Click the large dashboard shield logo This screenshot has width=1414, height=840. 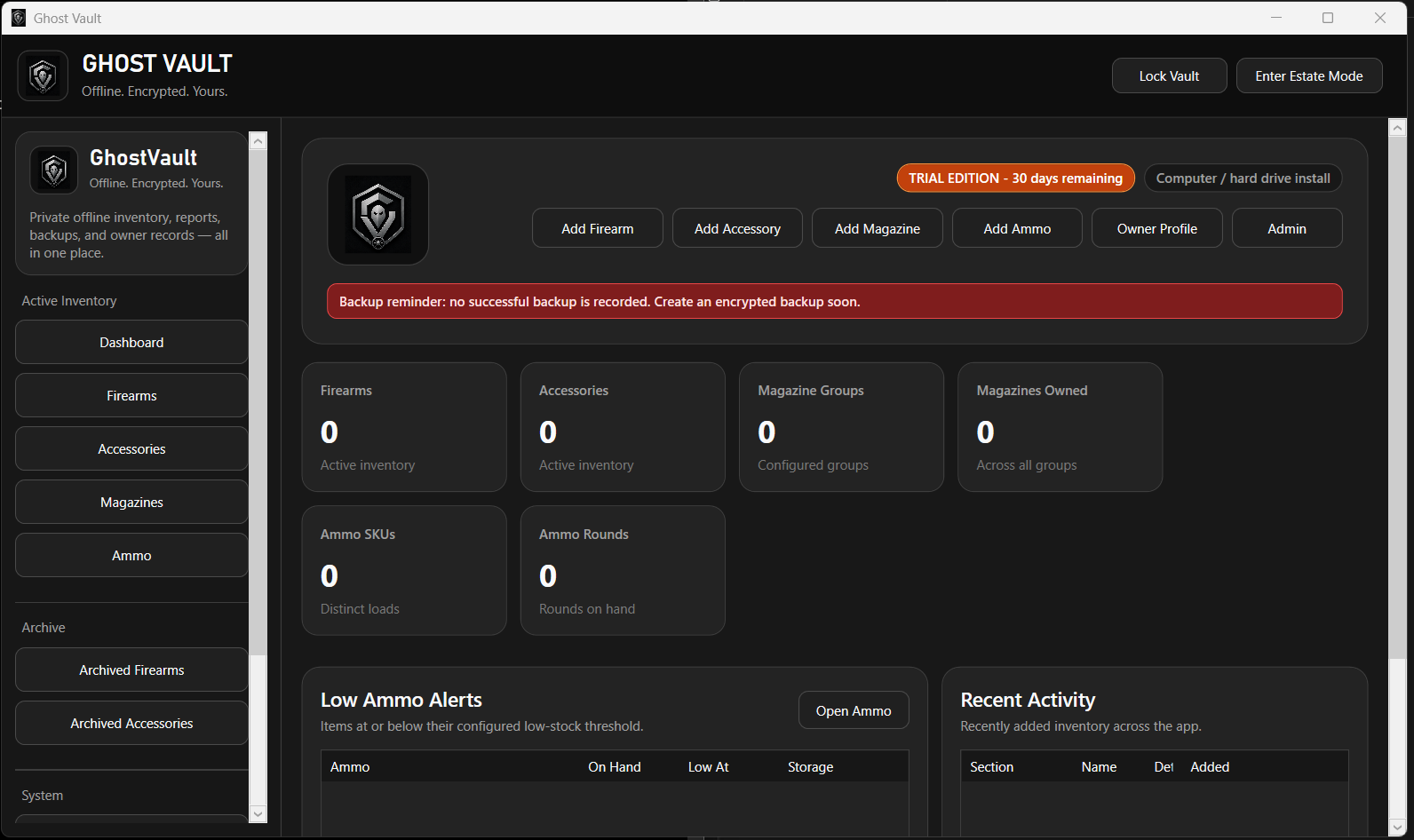pyautogui.click(x=378, y=214)
